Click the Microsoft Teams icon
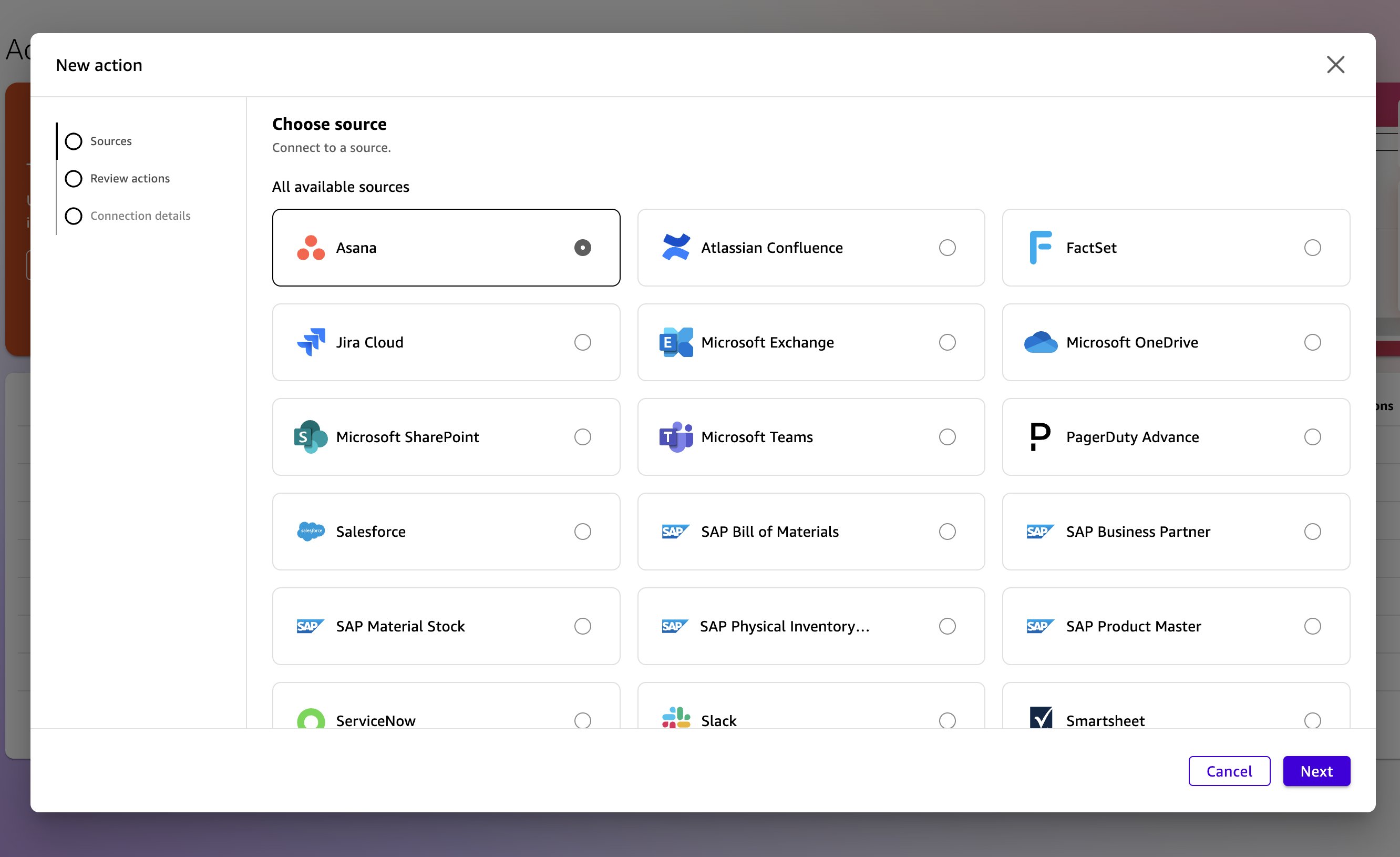This screenshot has width=1400, height=857. click(x=676, y=436)
